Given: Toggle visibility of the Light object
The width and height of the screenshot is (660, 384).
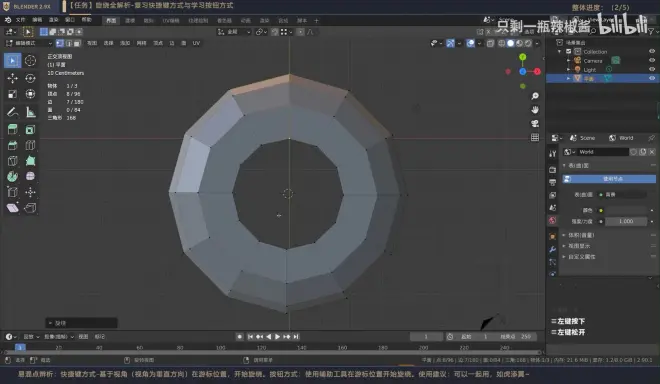Looking at the screenshot, I should click(x=652, y=69).
